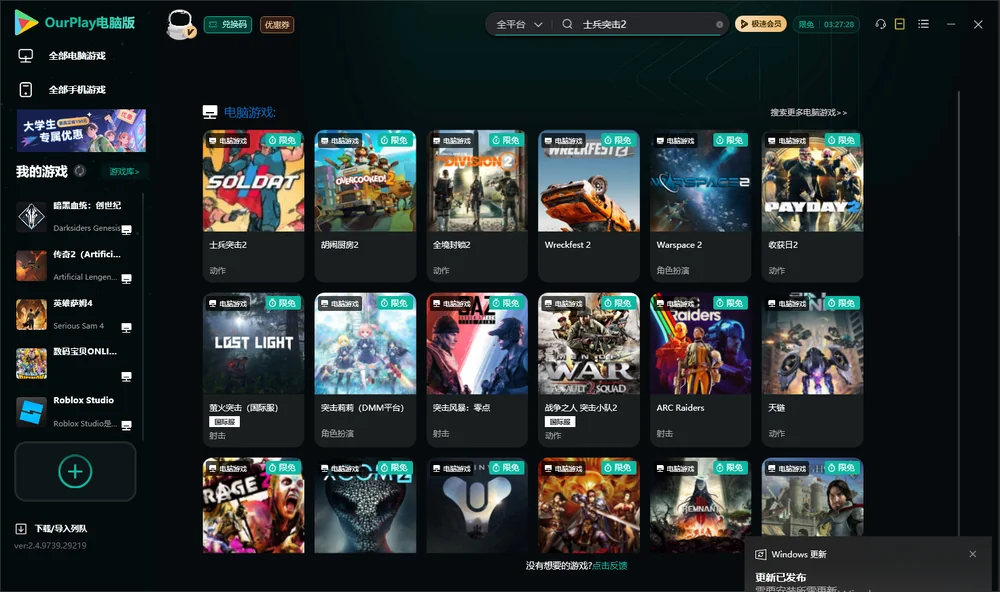Screen dimensions: 1000x592
Task: Open the Warspace 2 game card
Action: (x=700, y=206)
